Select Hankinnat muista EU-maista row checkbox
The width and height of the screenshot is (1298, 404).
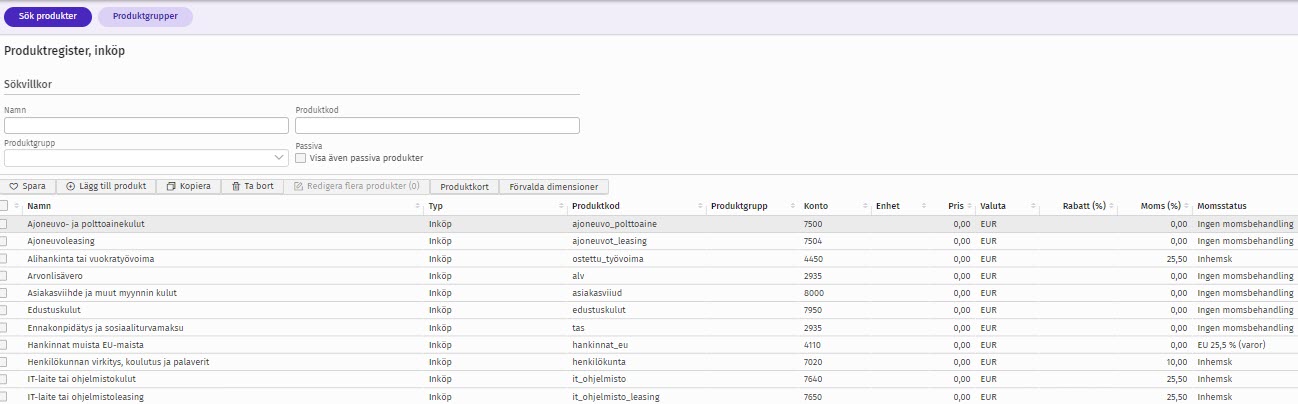coord(4,344)
